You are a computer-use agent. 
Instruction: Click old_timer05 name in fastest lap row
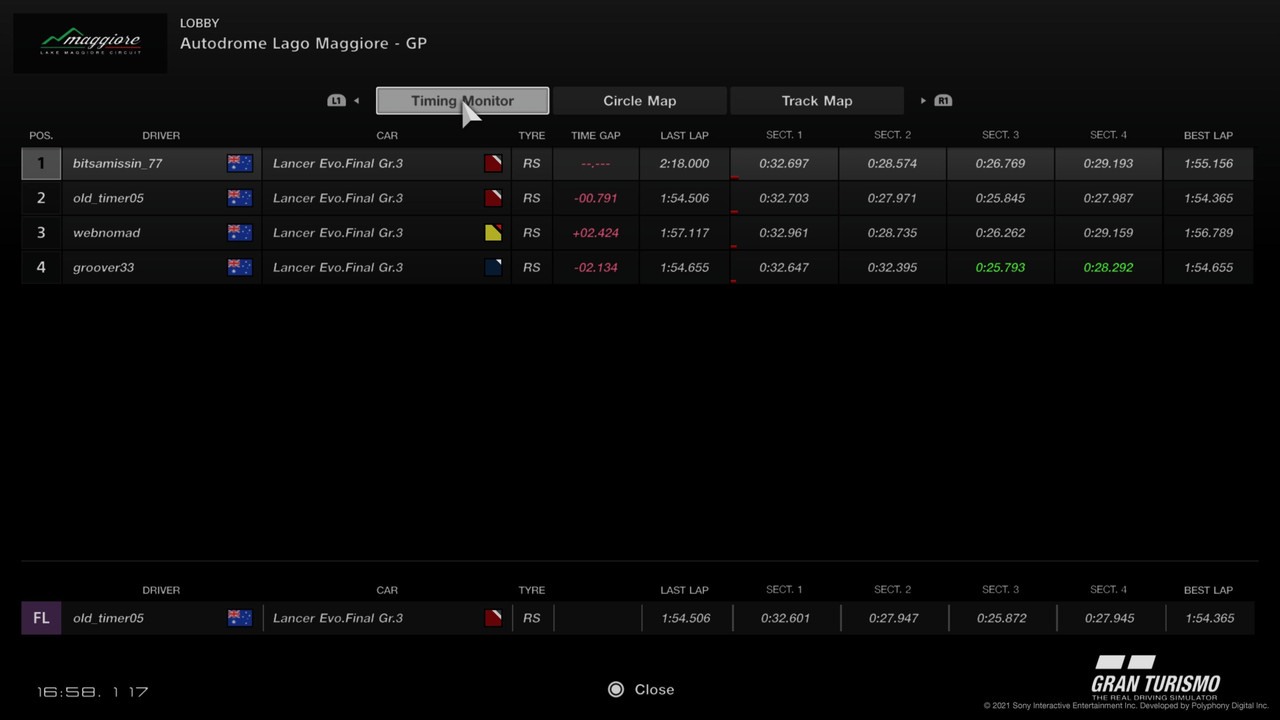(x=108, y=618)
